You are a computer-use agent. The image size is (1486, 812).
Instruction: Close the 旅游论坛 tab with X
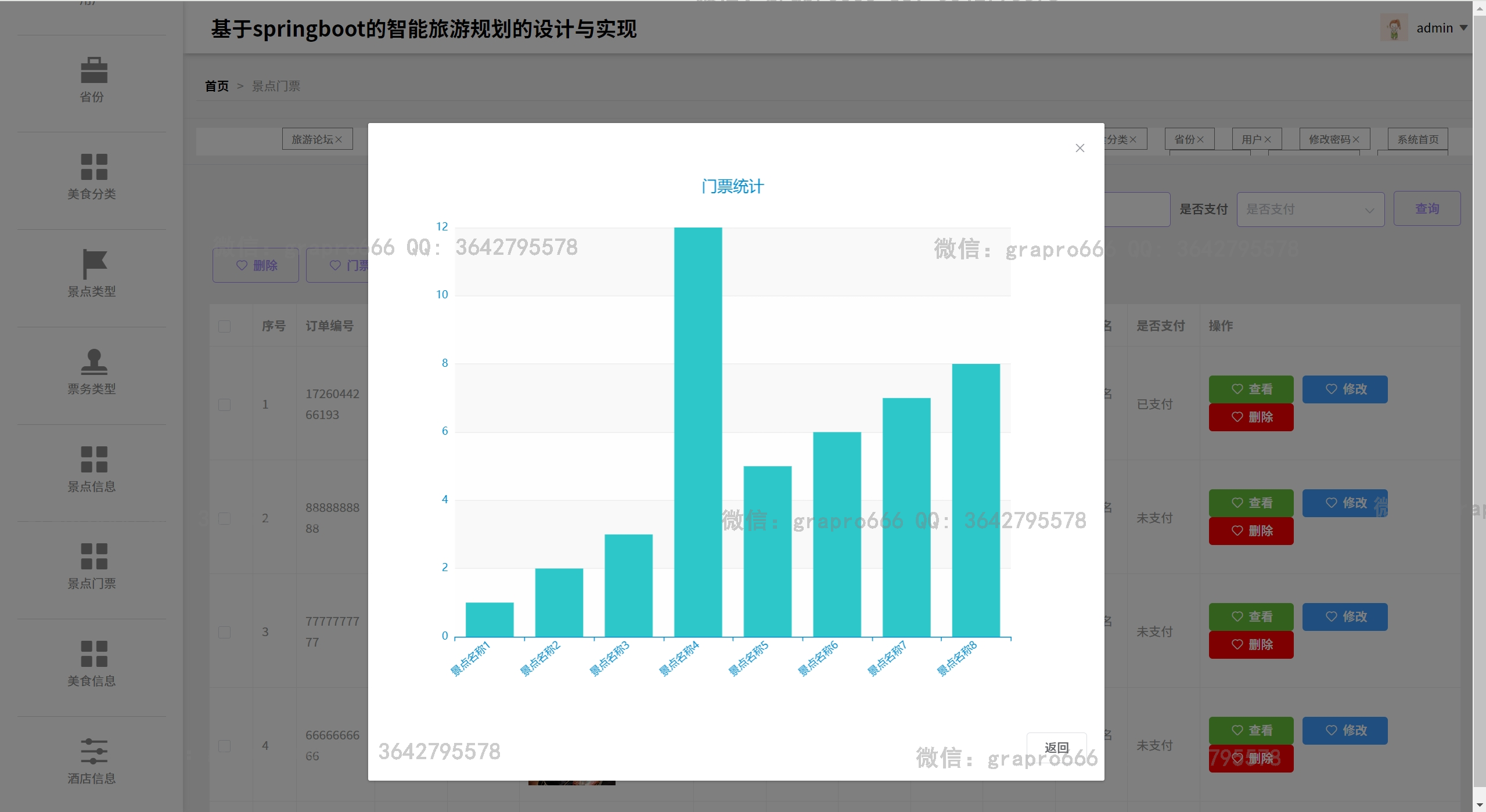point(339,140)
